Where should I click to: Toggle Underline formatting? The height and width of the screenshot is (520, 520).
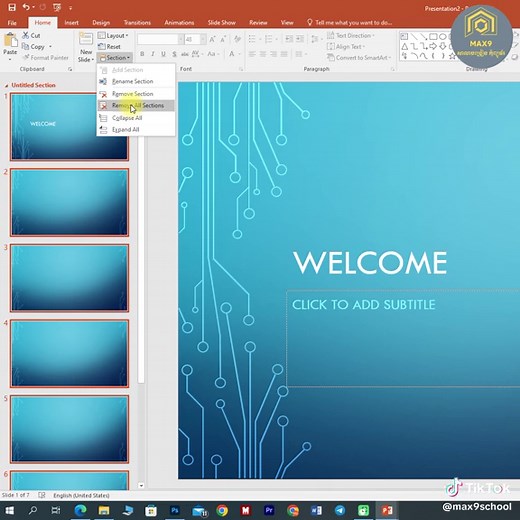point(163,54)
